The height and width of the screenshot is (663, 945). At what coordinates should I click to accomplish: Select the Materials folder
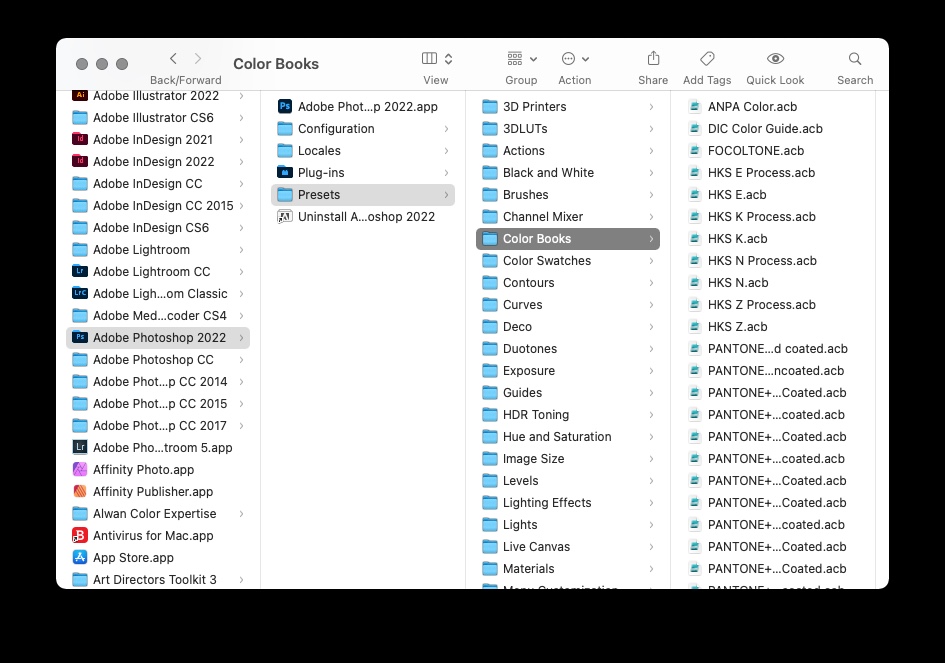568,568
